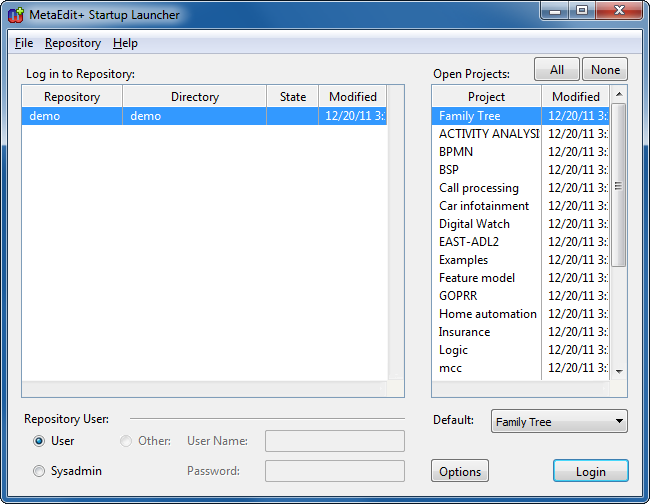650x504 pixels.
Task: Click the Password input field
Action: pos(334,471)
